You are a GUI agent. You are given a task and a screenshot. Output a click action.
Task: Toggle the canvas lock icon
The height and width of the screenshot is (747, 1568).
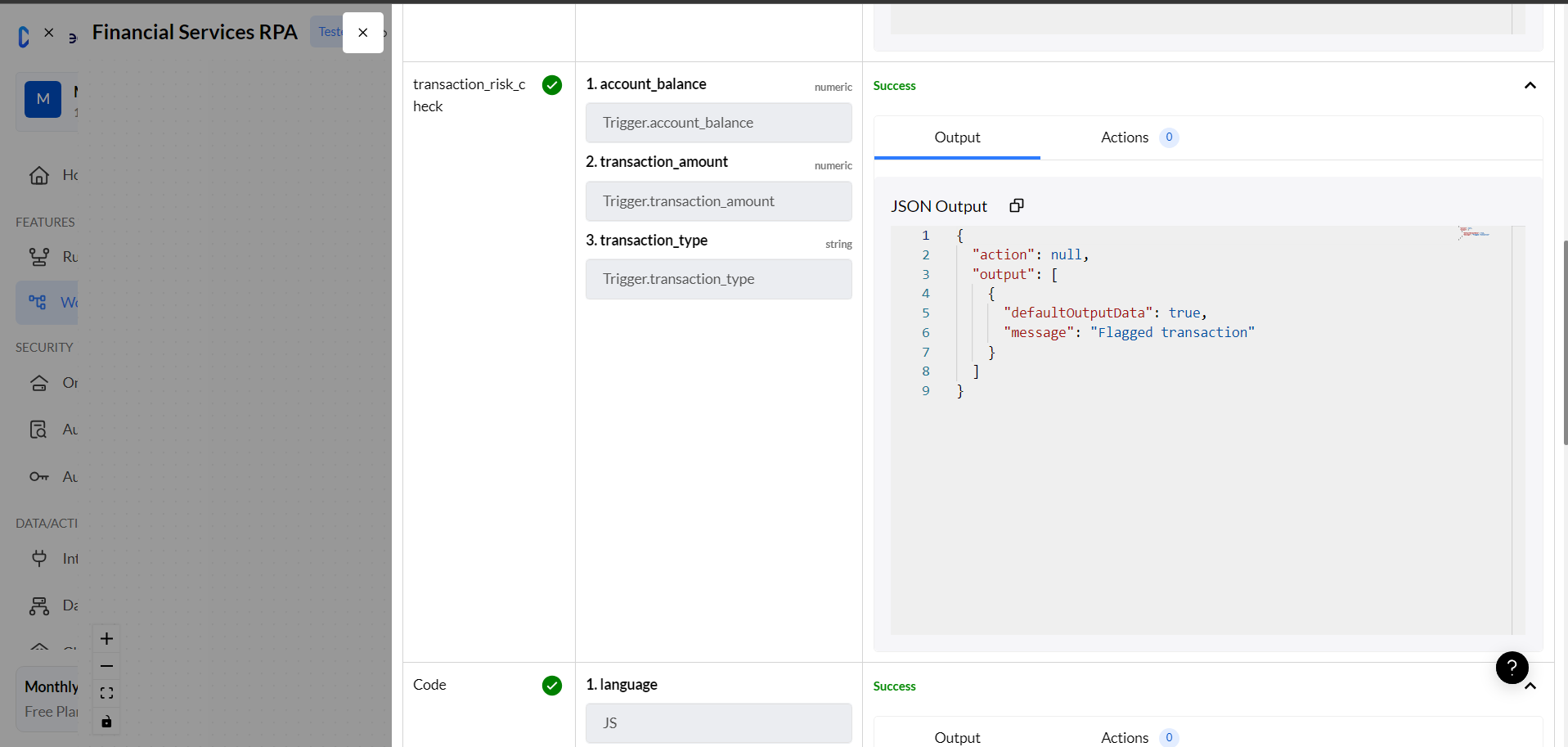tap(106, 722)
